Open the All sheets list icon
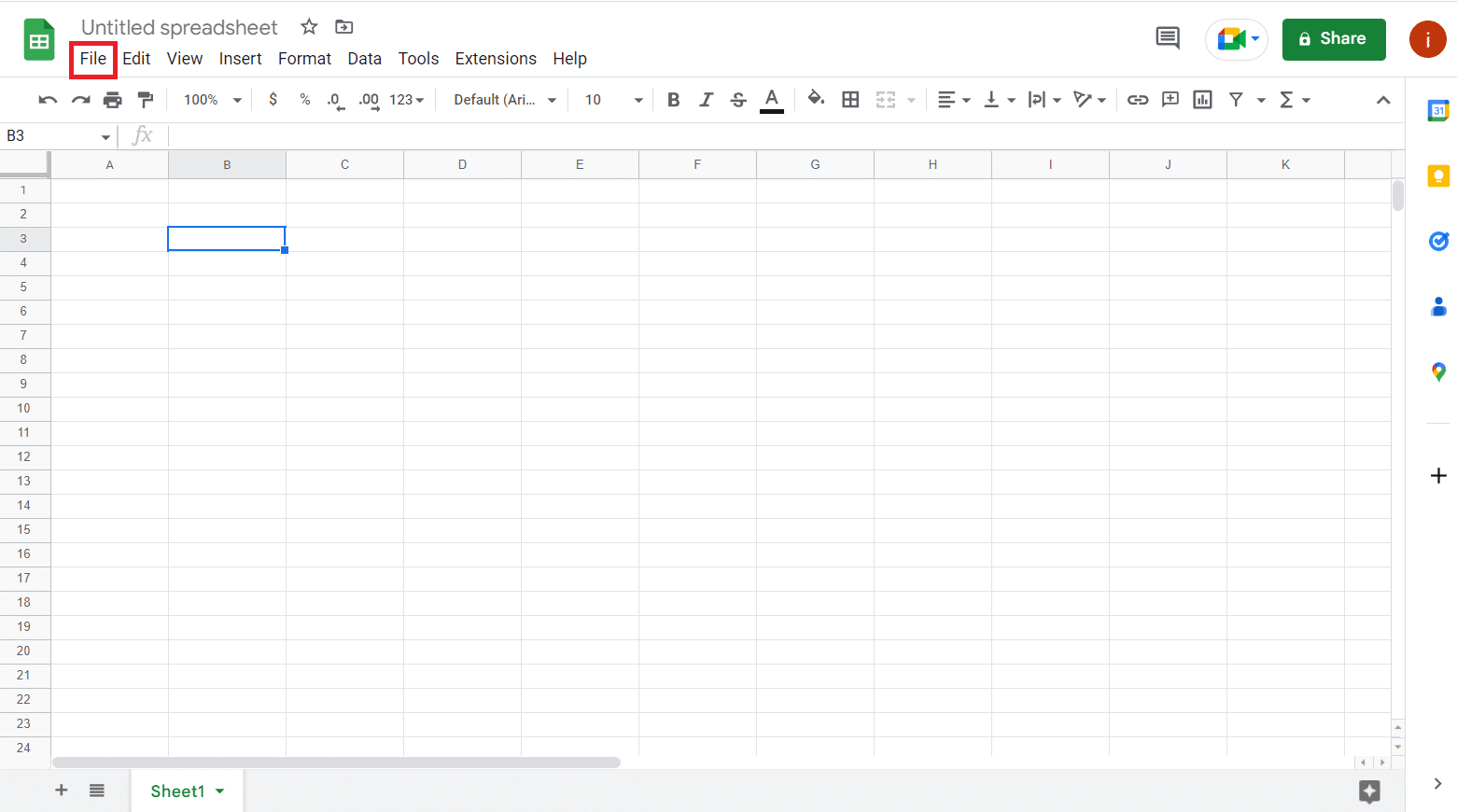Viewport: 1457px width, 812px height. 97,791
